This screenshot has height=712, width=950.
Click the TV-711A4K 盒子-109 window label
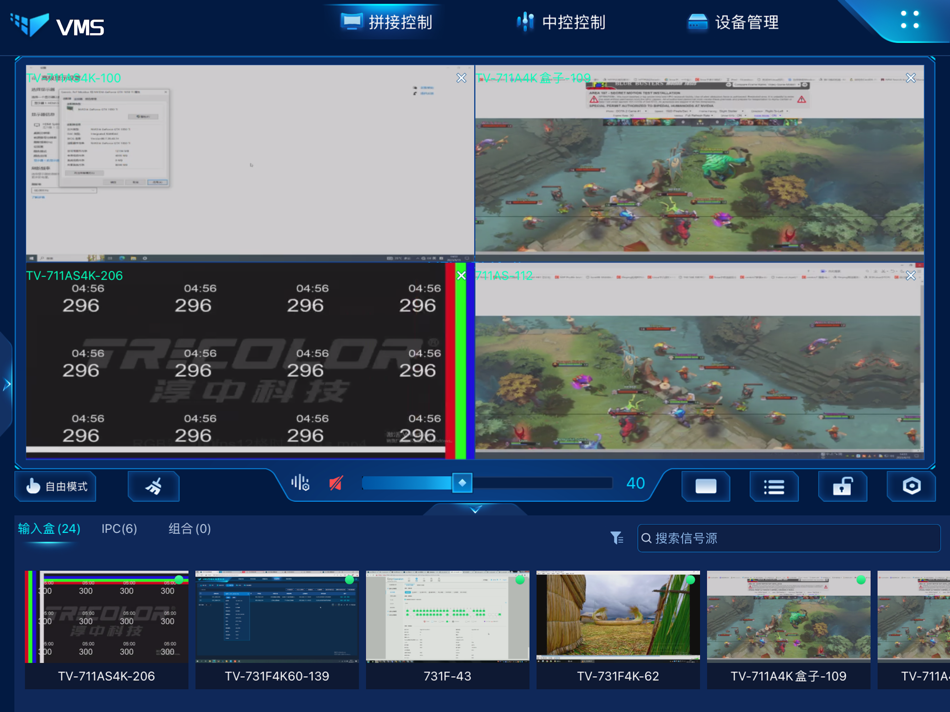(x=533, y=78)
